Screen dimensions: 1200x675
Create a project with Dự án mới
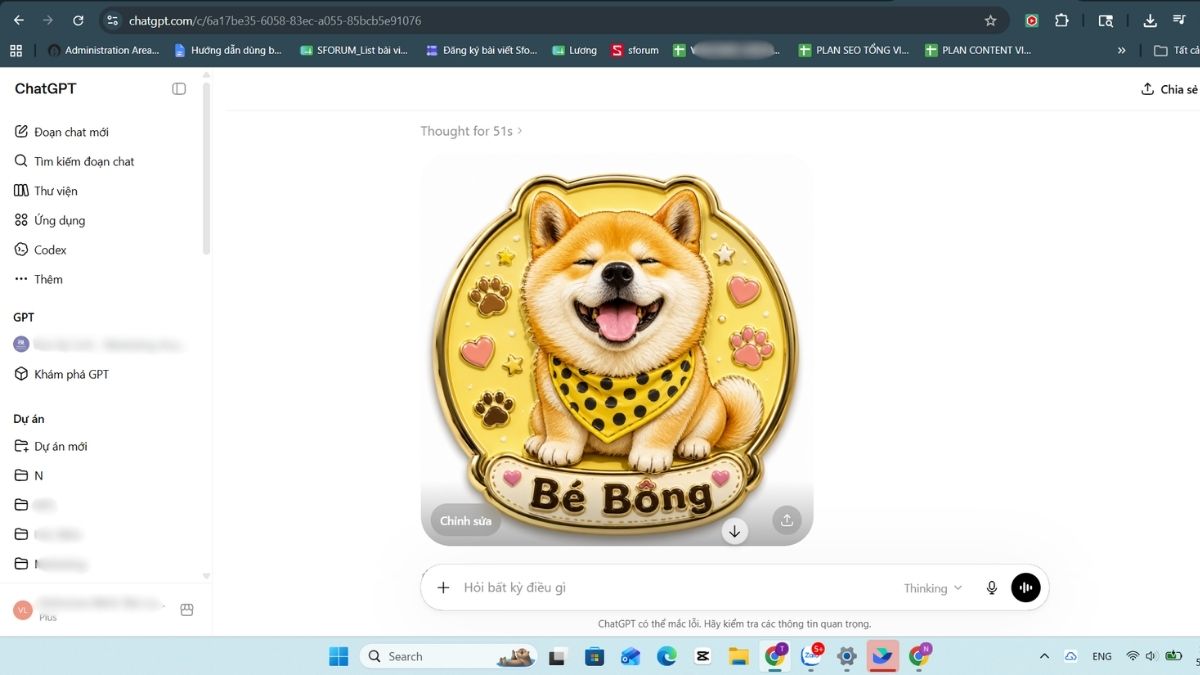tap(52, 446)
